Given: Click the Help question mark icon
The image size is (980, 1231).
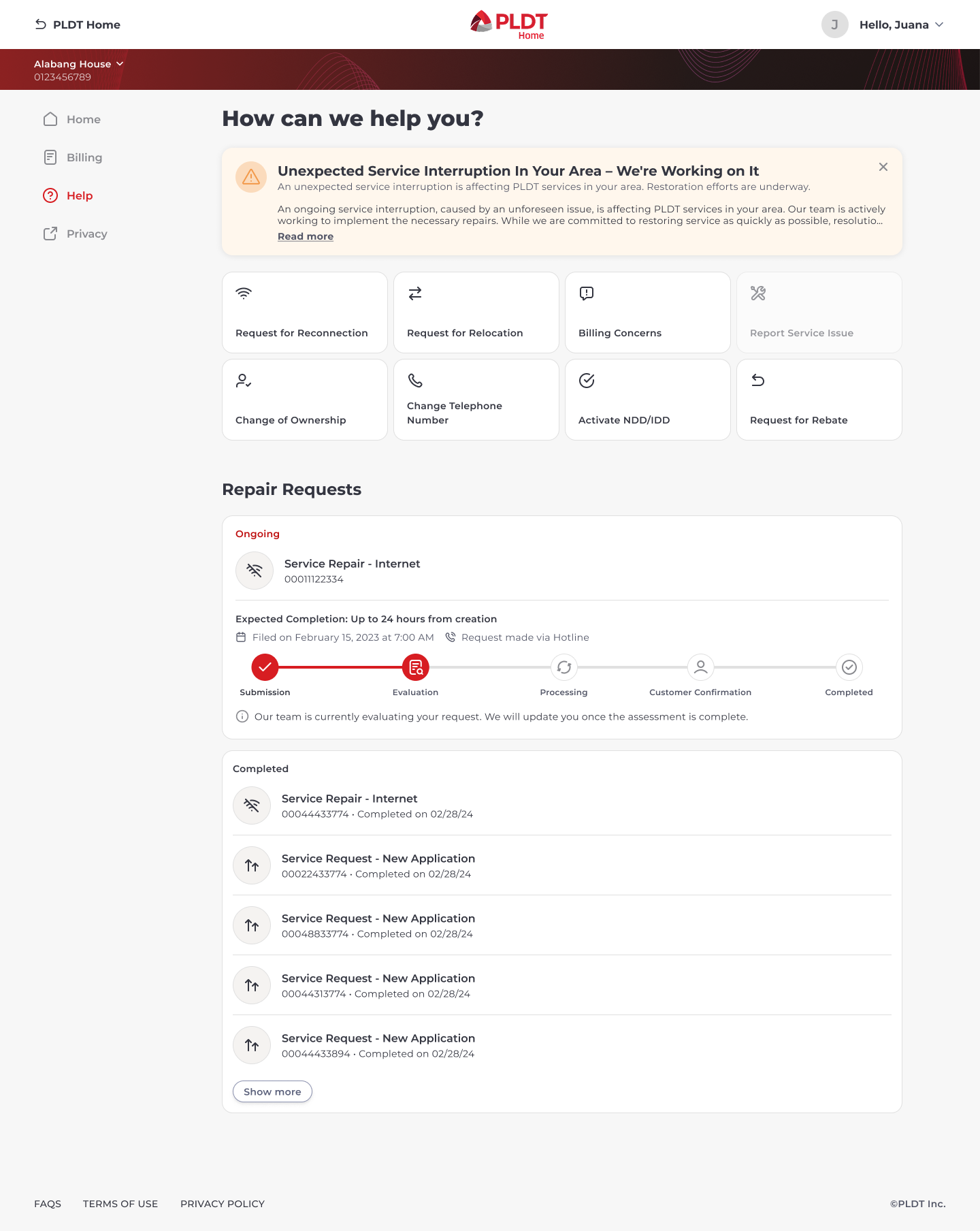Looking at the screenshot, I should (x=50, y=195).
